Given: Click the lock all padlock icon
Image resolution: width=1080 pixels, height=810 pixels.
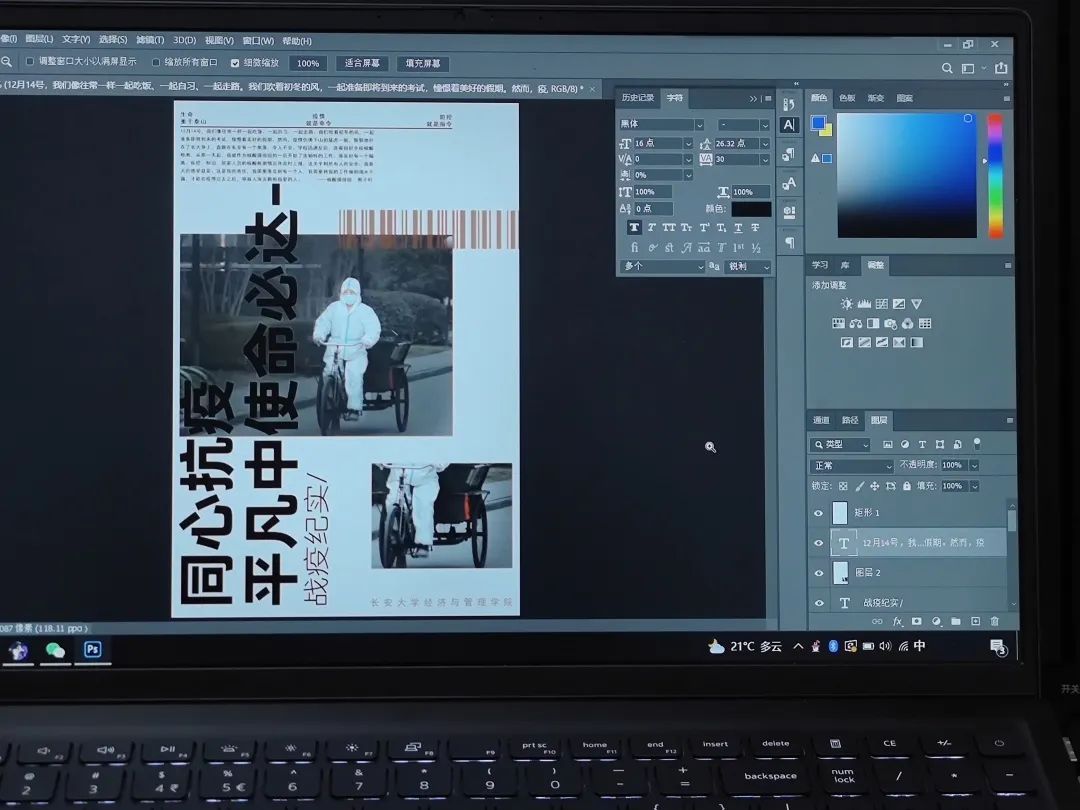Looking at the screenshot, I should (907, 486).
